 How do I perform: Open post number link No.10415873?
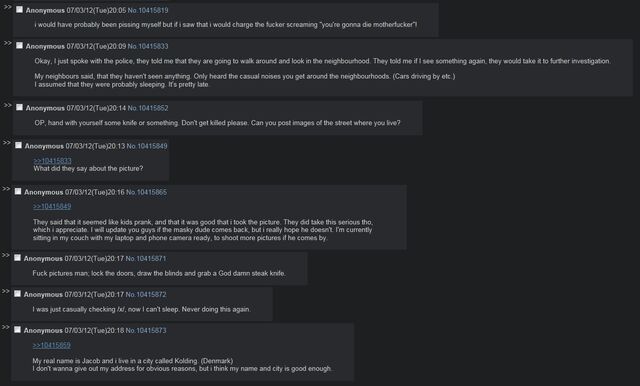pyautogui.click(x=146, y=331)
